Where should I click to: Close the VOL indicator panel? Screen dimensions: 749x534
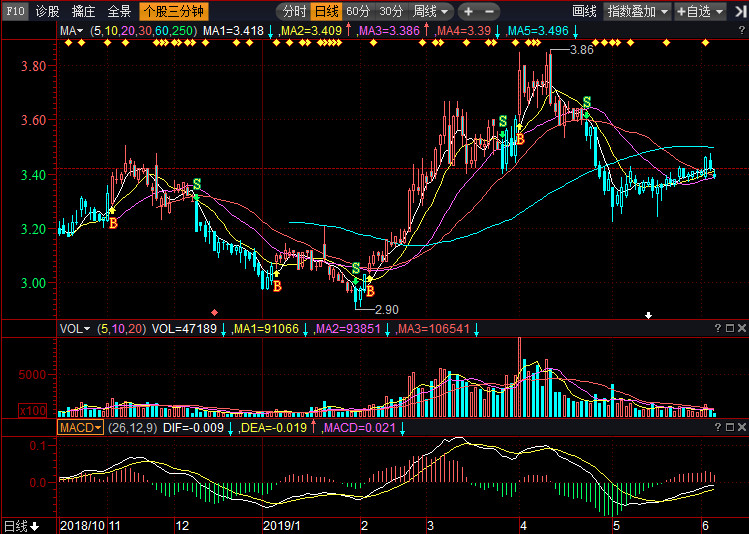click(x=741, y=328)
